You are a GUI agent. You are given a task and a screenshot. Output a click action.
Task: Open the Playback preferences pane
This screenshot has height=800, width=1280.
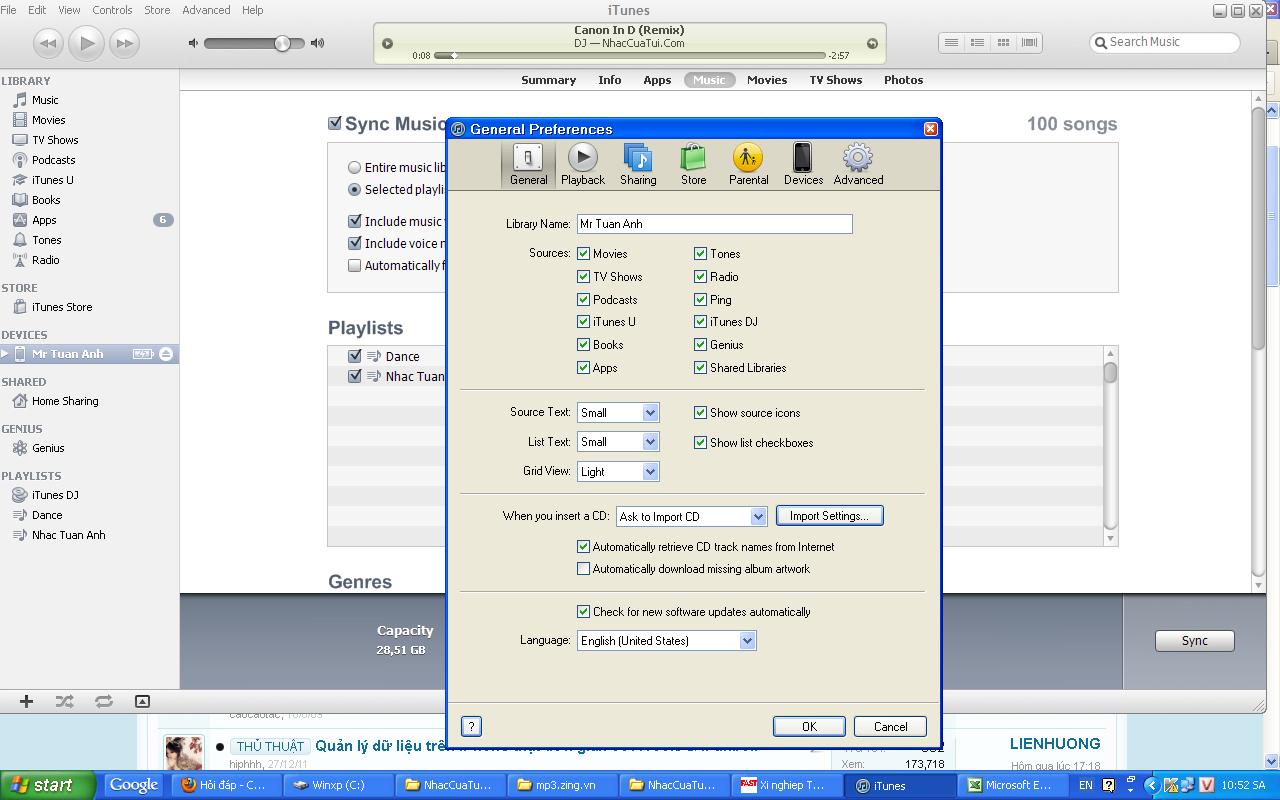583,164
